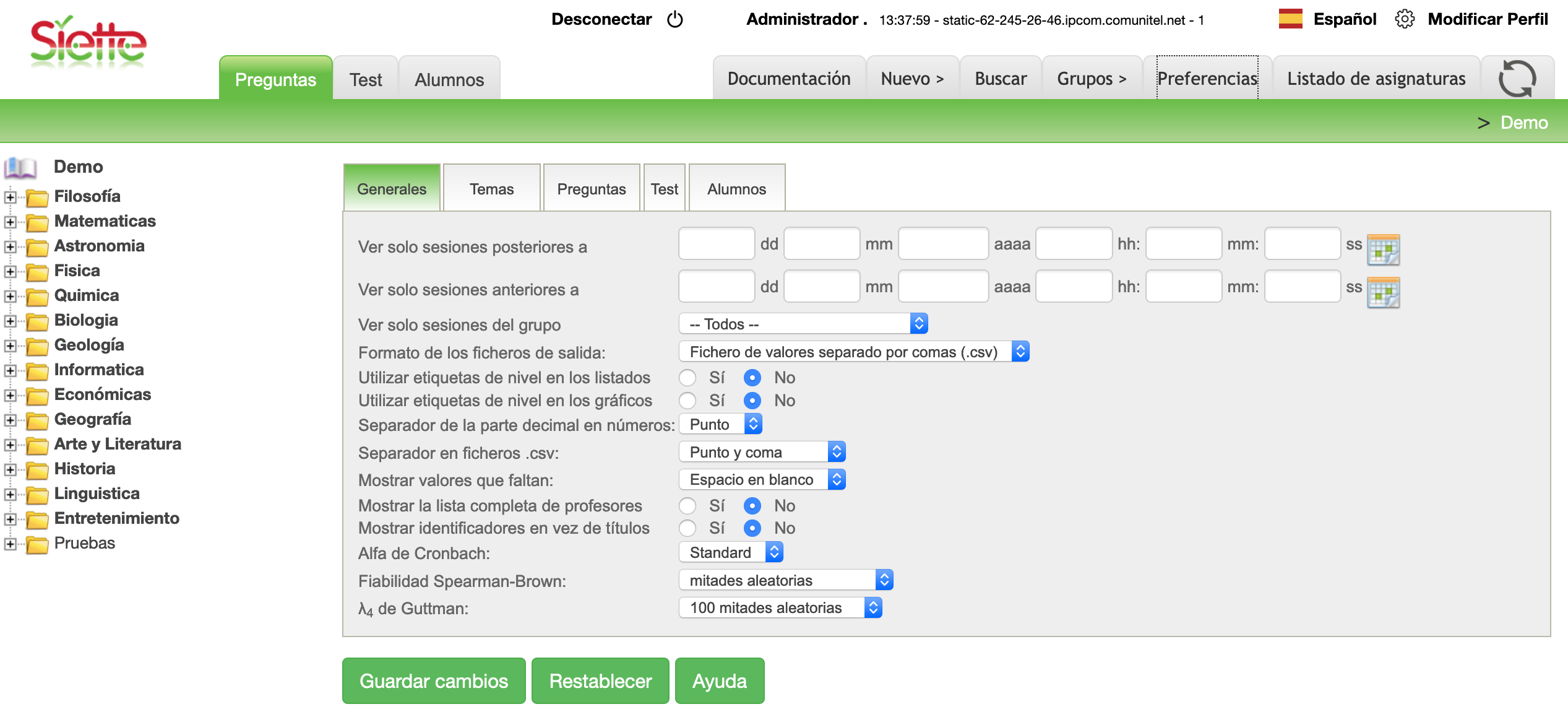1568x717 pixels.
Task: Open the Alfa de Cronbach dropdown
Action: pyautogui.click(x=731, y=552)
